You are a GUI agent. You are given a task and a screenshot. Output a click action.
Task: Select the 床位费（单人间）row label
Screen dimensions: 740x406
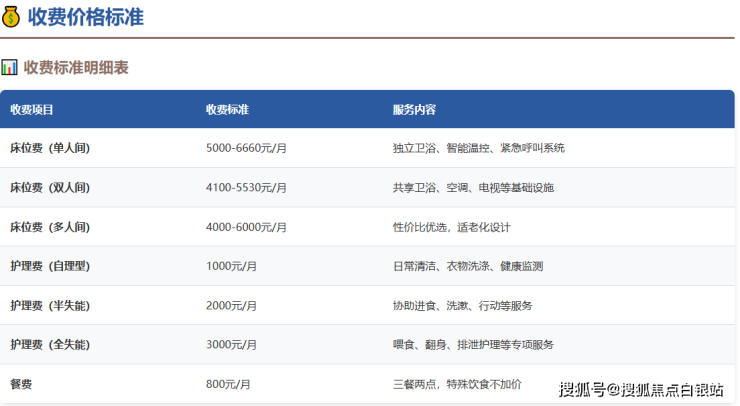tap(50, 148)
